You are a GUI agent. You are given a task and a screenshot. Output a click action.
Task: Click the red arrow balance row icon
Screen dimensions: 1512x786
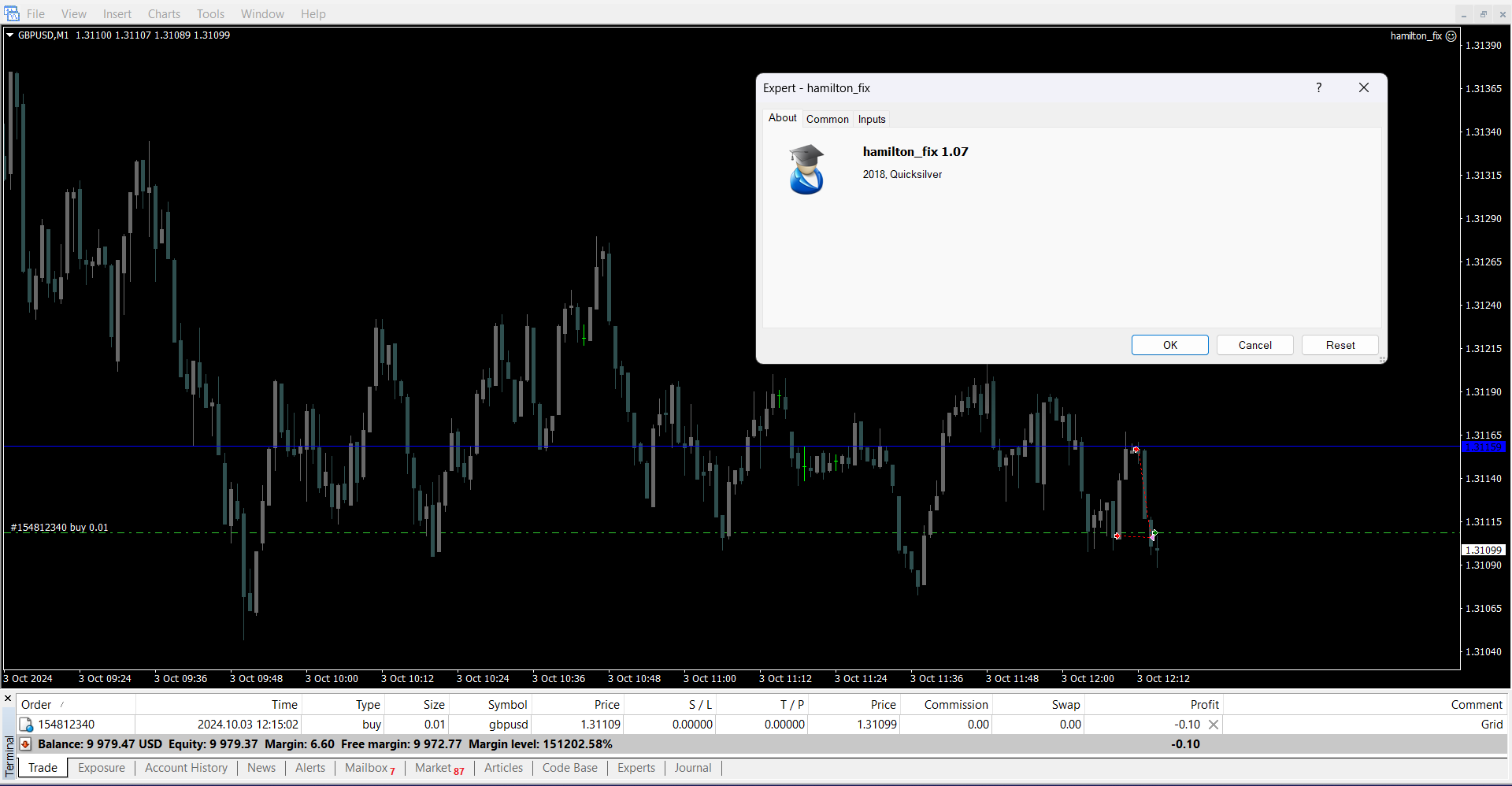click(25, 744)
